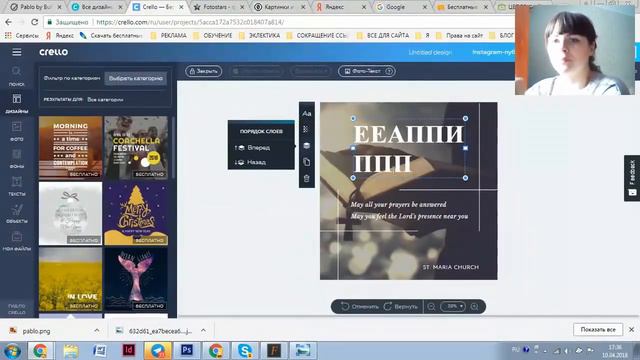
Task: Click the Untitled design name
Action: point(430,52)
